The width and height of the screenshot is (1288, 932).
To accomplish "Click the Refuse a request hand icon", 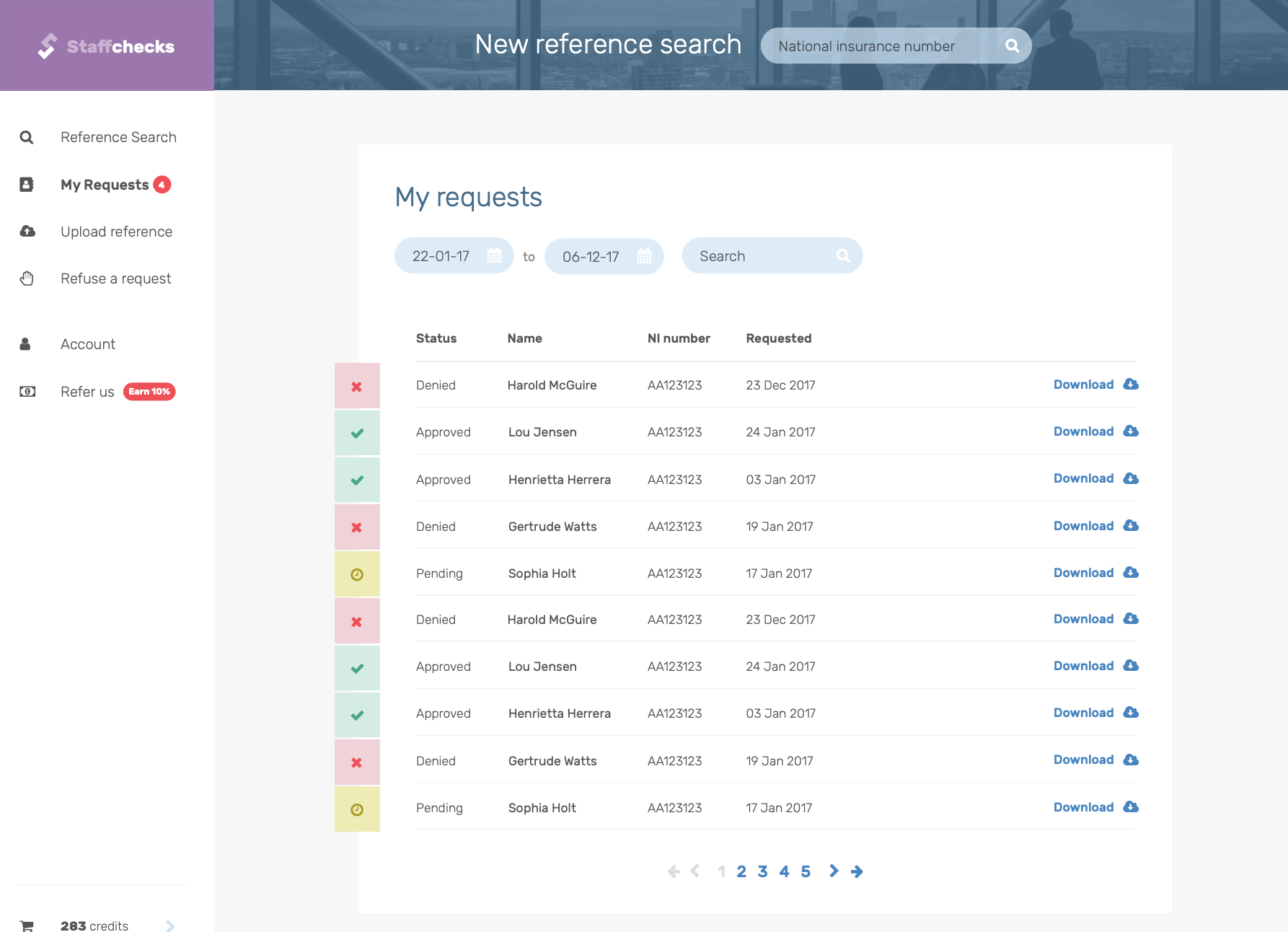I will (27, 278).
